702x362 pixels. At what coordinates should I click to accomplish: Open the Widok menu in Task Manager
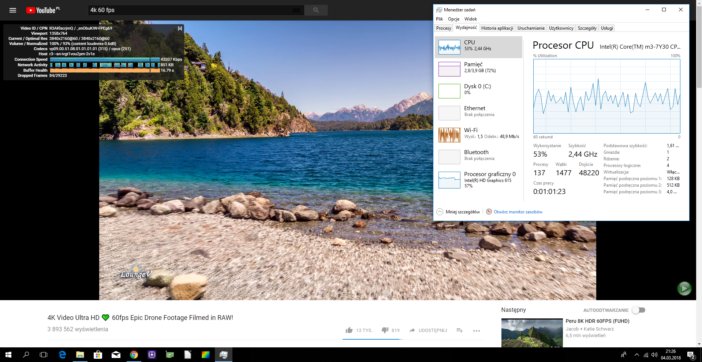(x=471, y=19)
